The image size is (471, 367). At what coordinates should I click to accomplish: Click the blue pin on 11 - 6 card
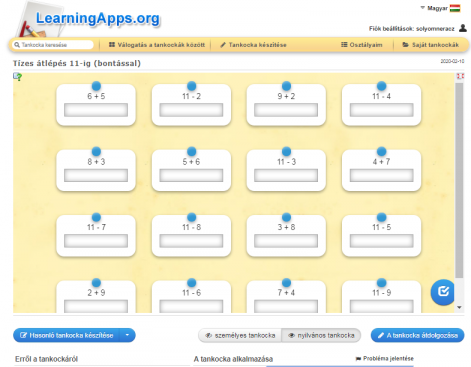[191, 283]
